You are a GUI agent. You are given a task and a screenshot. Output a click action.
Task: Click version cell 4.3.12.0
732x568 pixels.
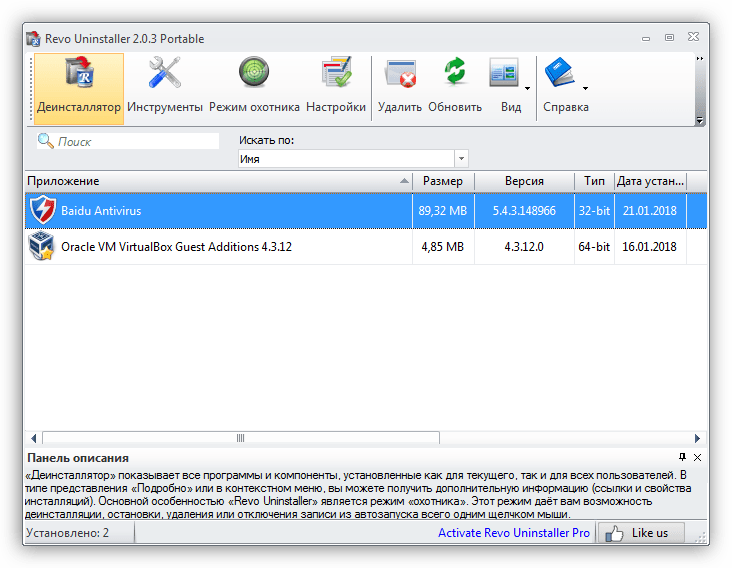(524, 246)
